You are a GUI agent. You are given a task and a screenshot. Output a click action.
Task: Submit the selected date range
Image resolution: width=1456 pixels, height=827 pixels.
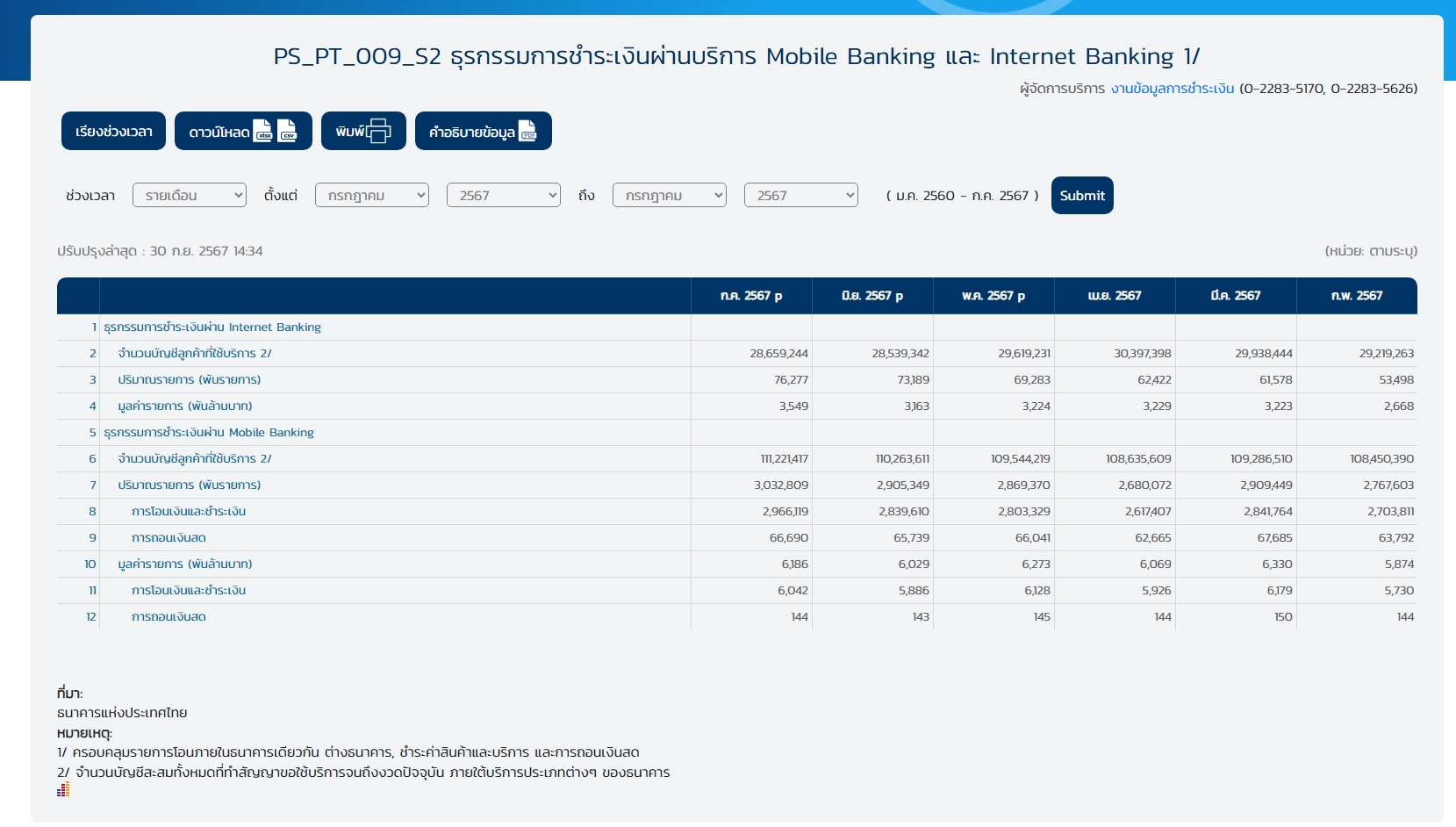point(1081,195)
